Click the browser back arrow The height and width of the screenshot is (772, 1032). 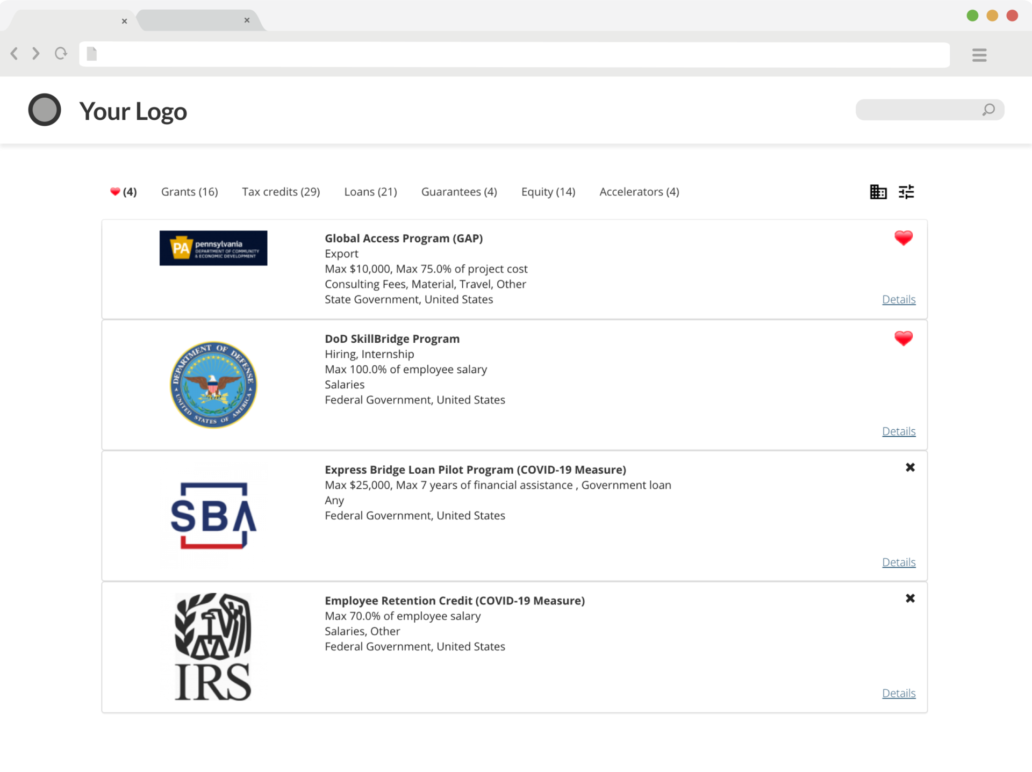click(13, 54)
